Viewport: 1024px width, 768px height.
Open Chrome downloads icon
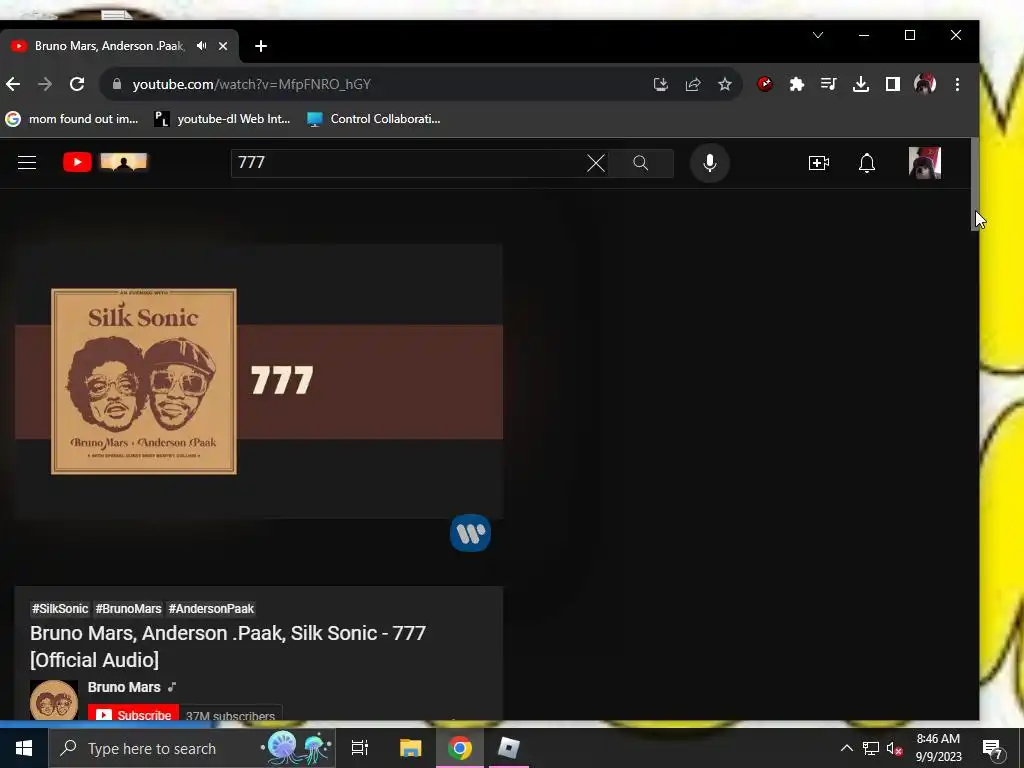[x=861, y=84]
